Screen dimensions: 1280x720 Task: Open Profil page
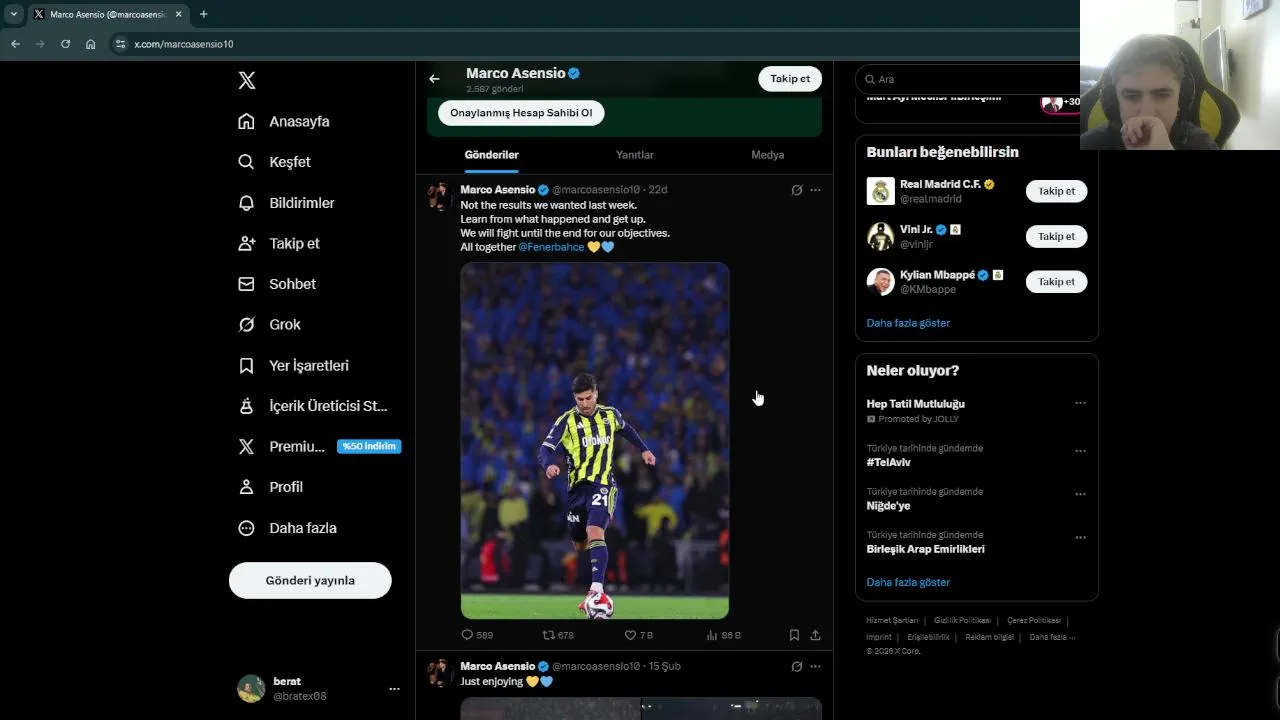[x=271, y=487]
